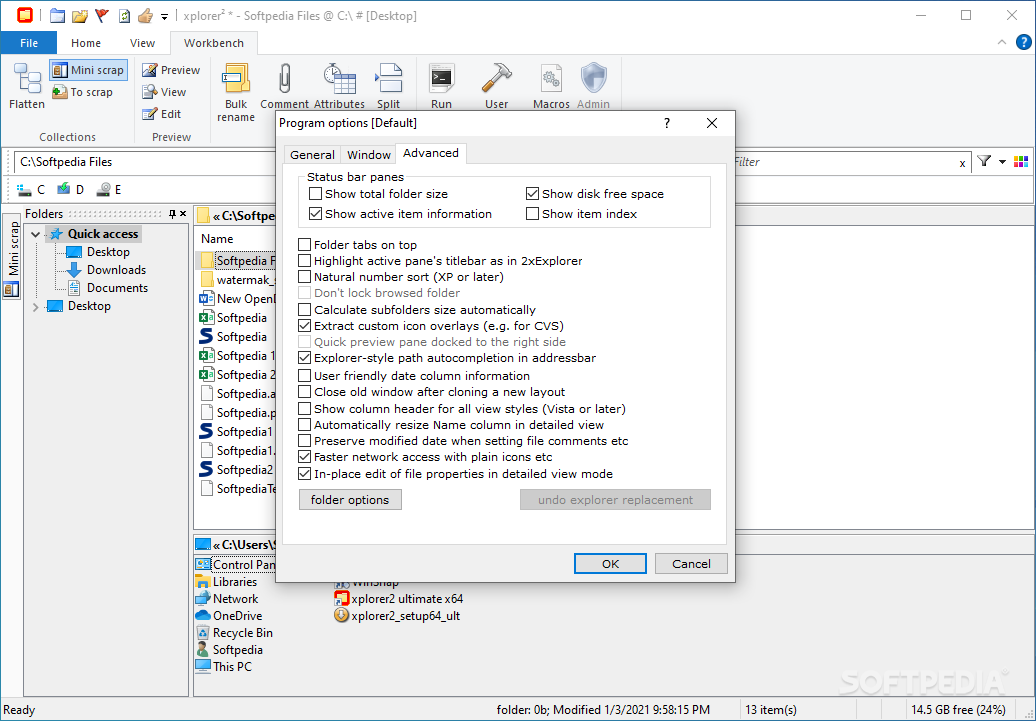Click OK in Program options dialog
This screenshot has width=1036, height=721.
(610, 564)
